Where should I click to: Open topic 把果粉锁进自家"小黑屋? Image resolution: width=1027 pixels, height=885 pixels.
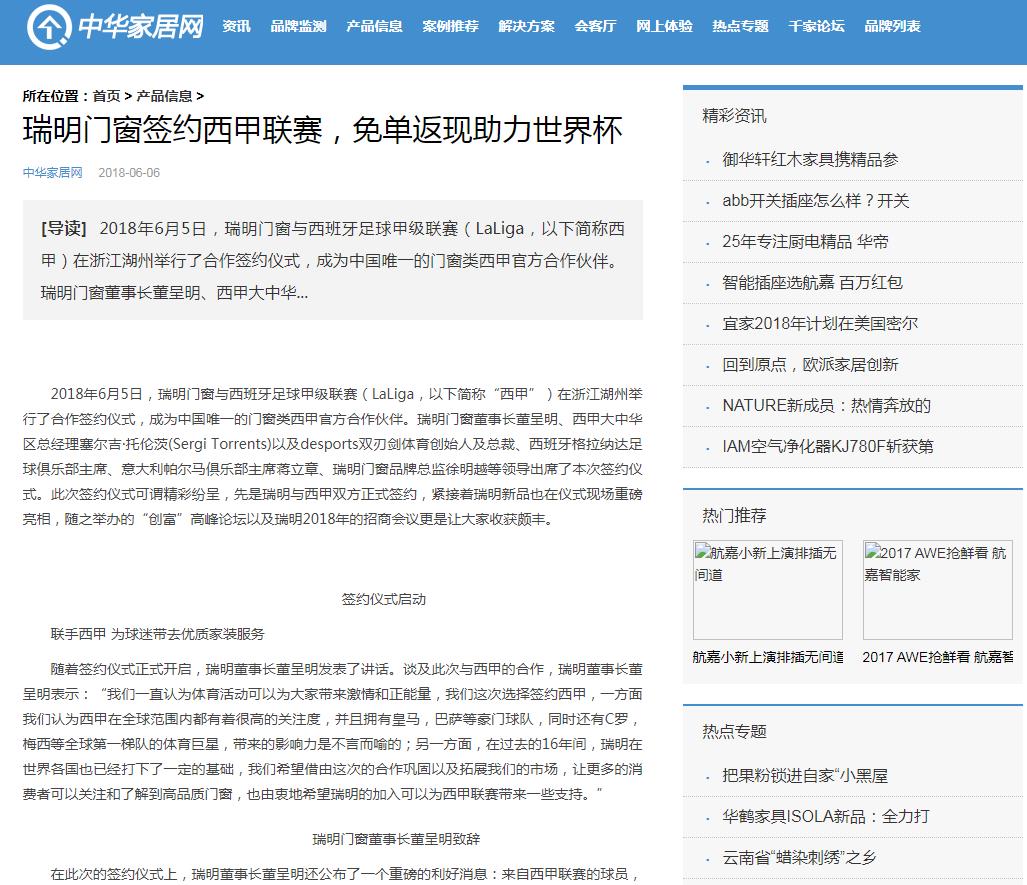pyautogui.click(x=805, y=776)
